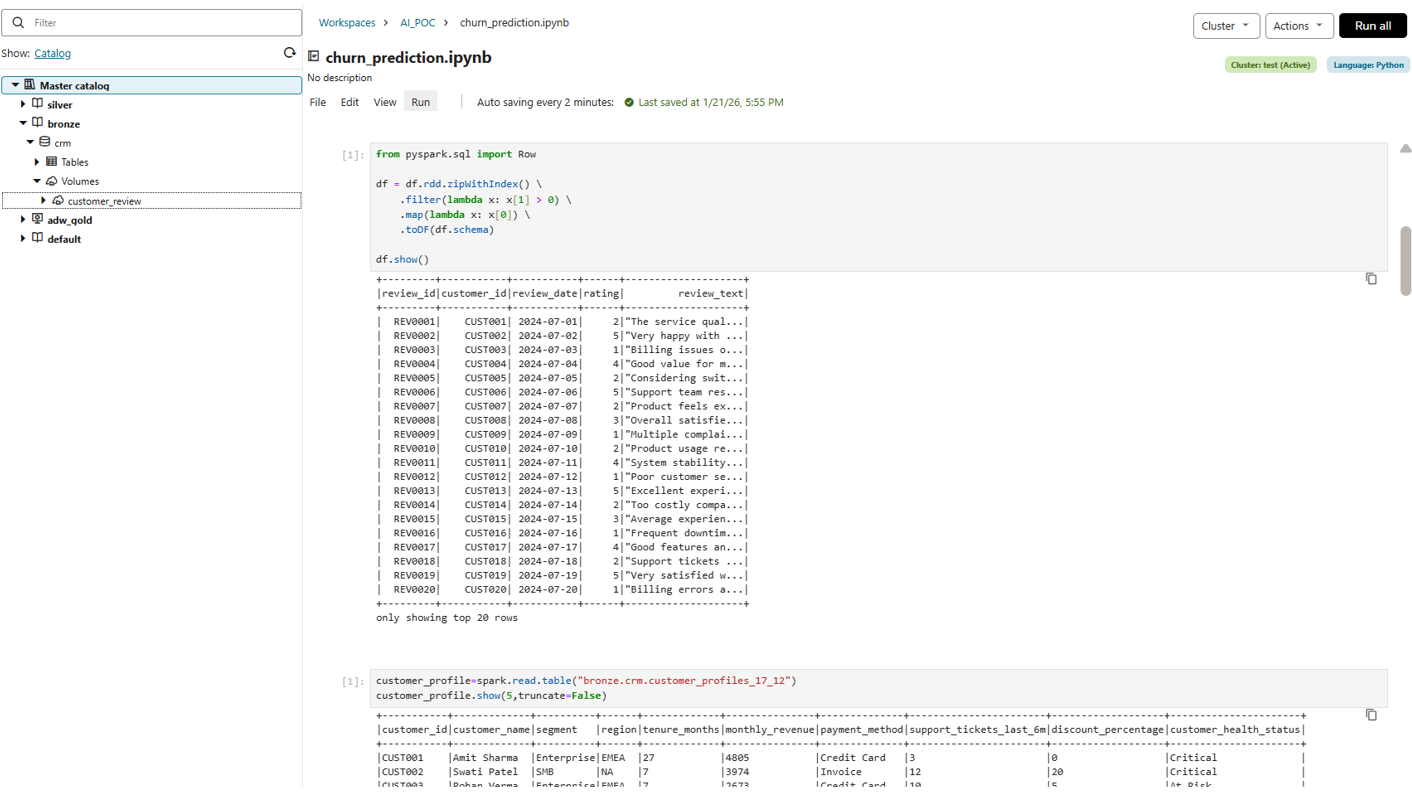Viewport: 1412px width, 793px height.
Task: Copy output of customer_profile cell
Action: tap(1371, 715)
